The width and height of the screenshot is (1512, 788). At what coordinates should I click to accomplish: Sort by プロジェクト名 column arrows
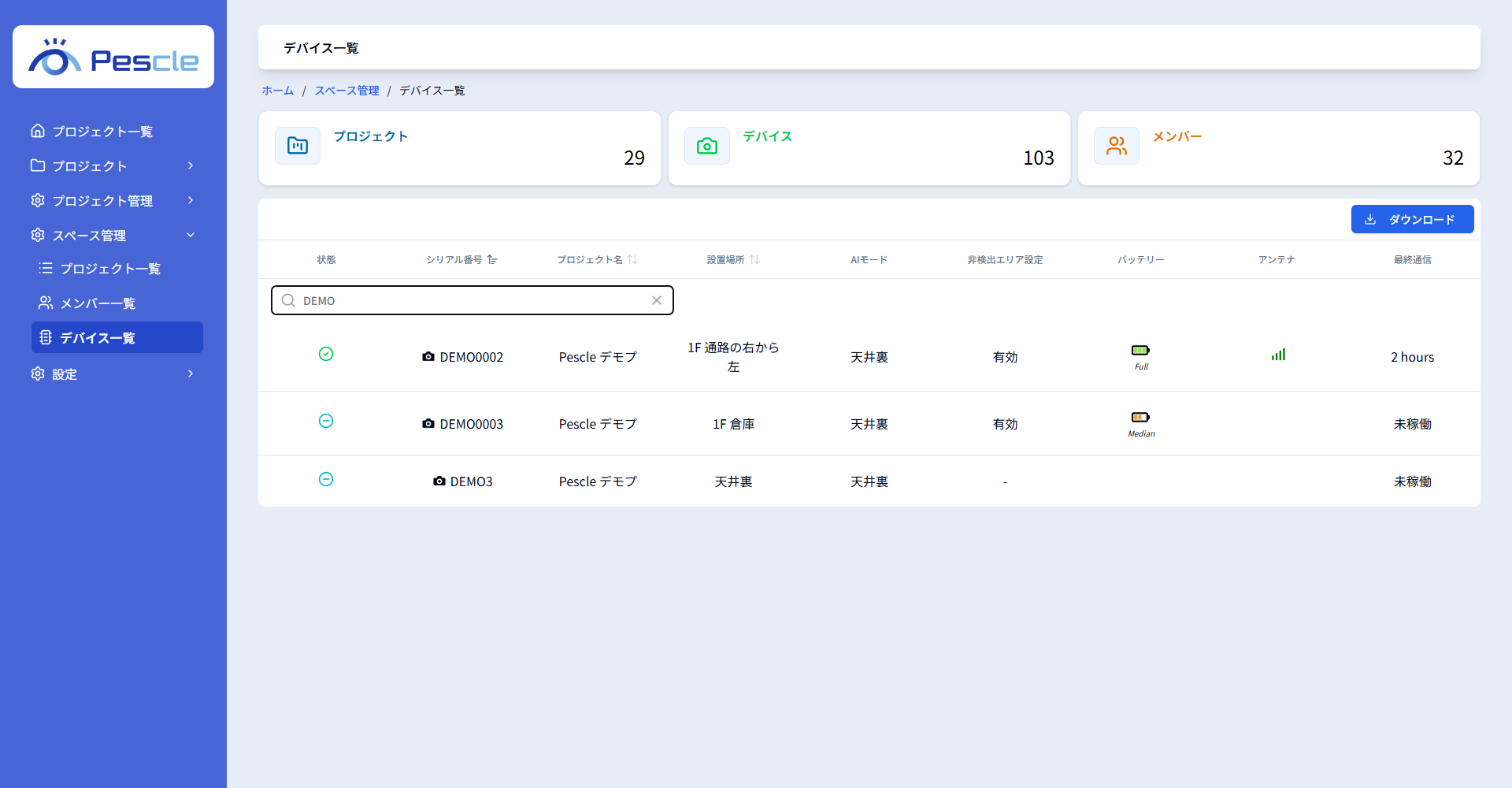tap(632, 259)
